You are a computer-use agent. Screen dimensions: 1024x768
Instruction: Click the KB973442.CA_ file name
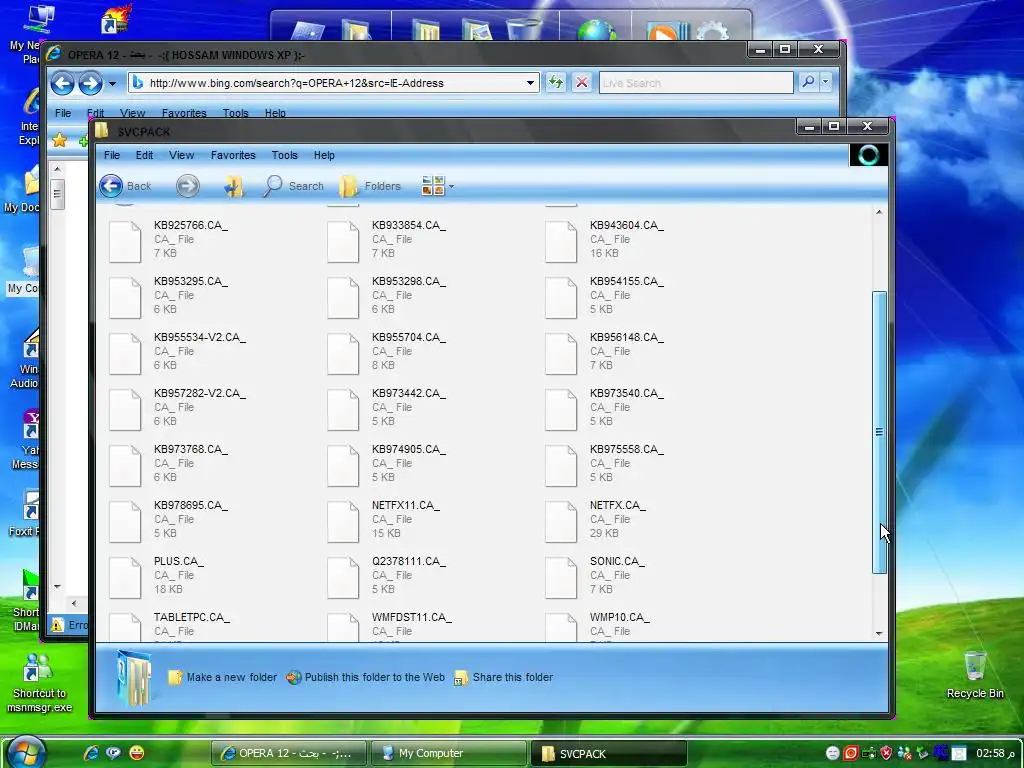click(x=409, y=394)
